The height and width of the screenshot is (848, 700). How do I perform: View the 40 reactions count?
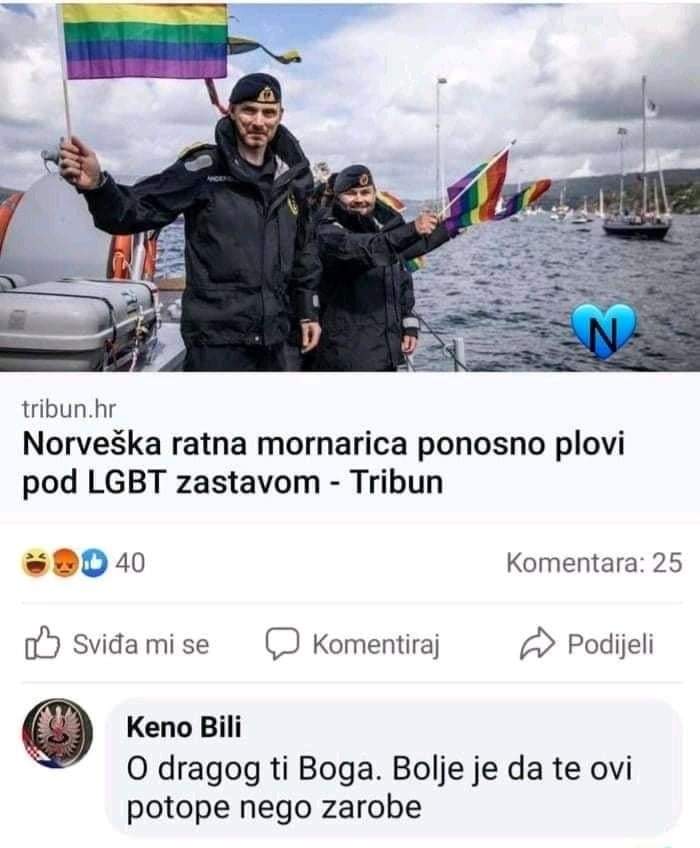pyautogui.click(x=130, y=563)
